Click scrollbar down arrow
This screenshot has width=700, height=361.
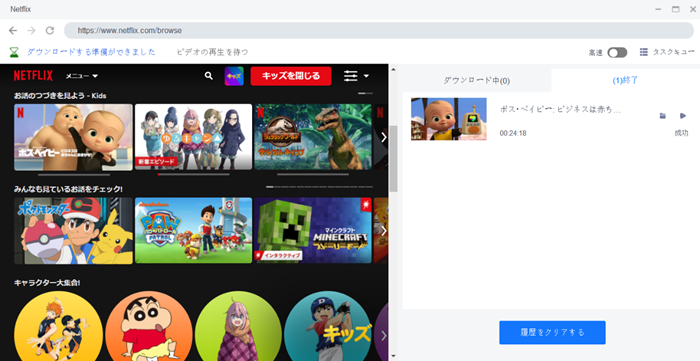pyautogui.click(x=393, y=356)
